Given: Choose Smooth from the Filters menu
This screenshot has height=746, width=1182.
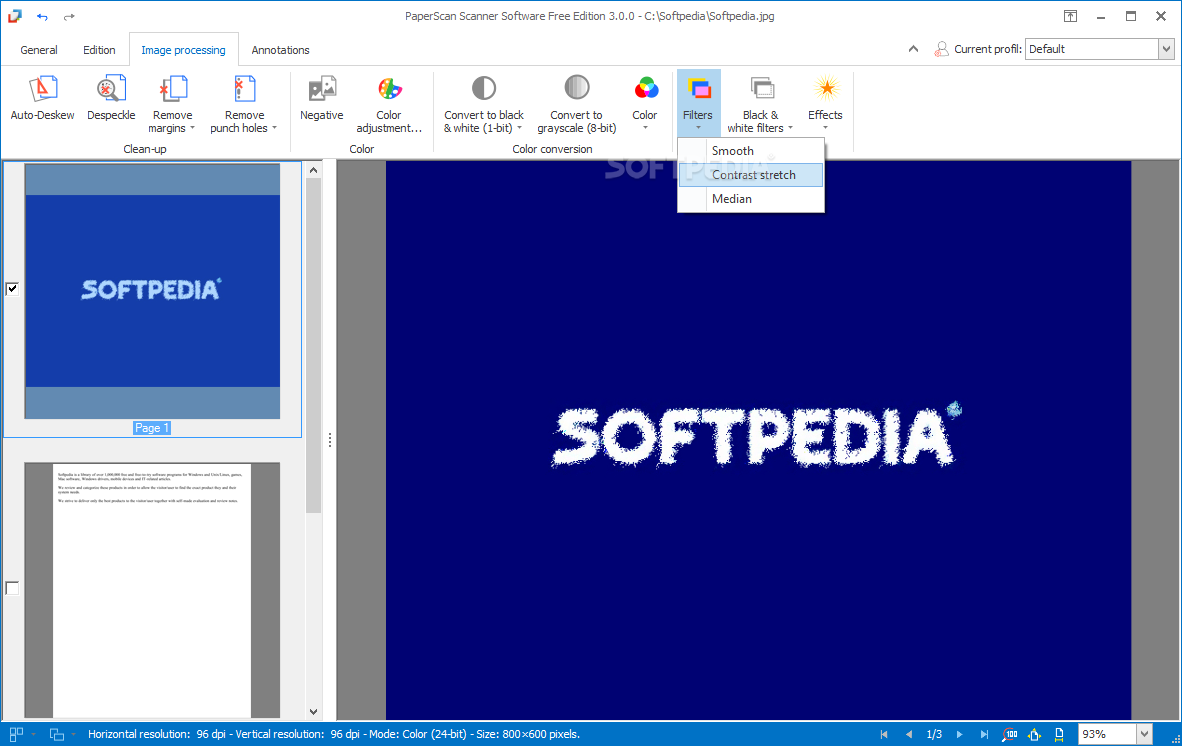Looking at the screenshot, I should tap(751, 151).
